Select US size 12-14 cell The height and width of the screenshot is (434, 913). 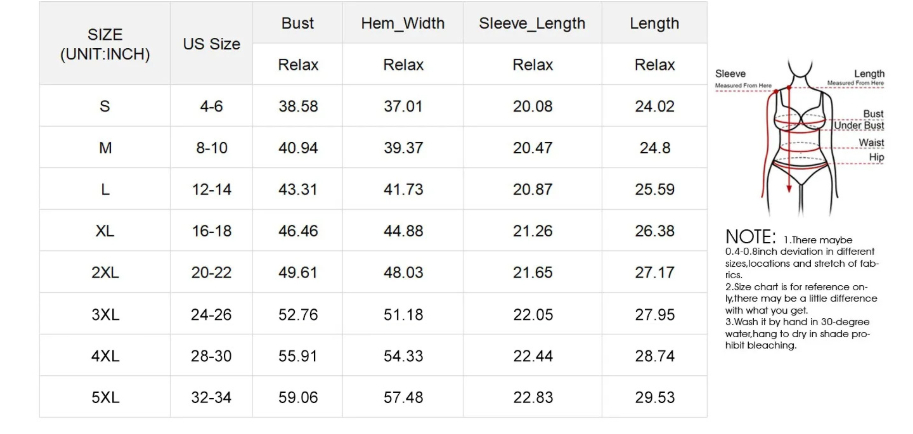[211, 189]
